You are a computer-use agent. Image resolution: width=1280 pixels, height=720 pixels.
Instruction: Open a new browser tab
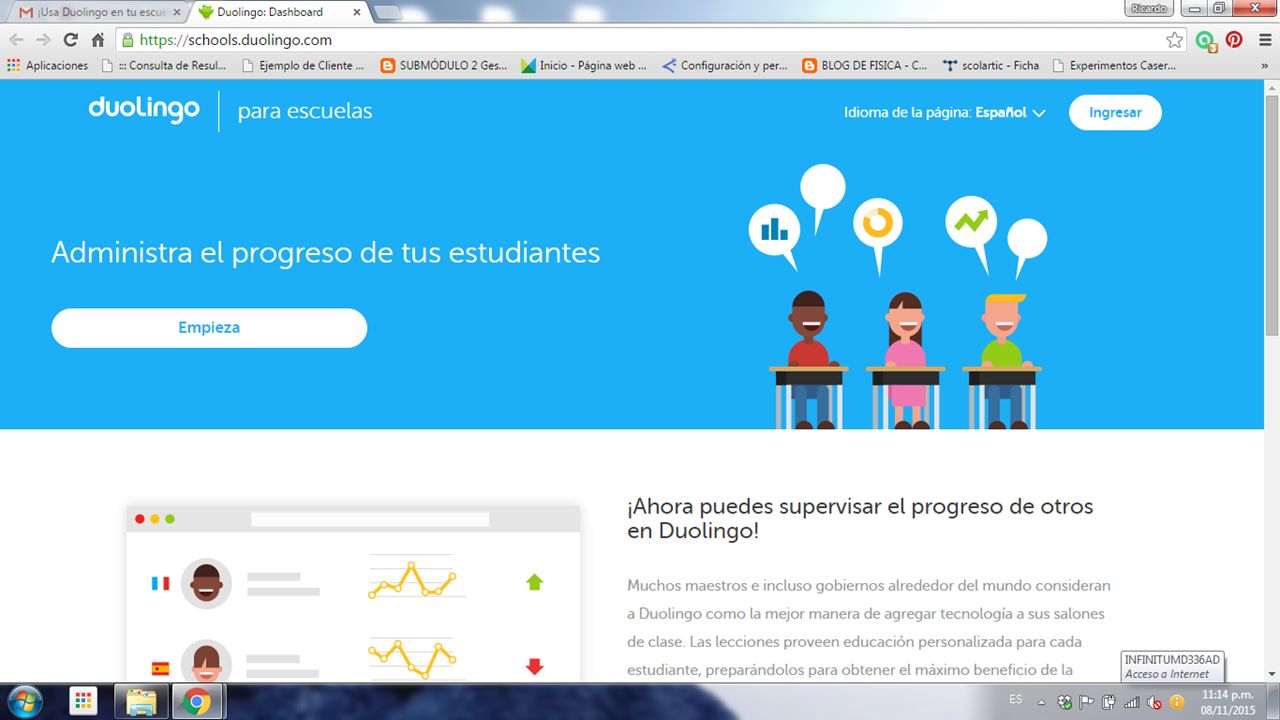[387, 13]
